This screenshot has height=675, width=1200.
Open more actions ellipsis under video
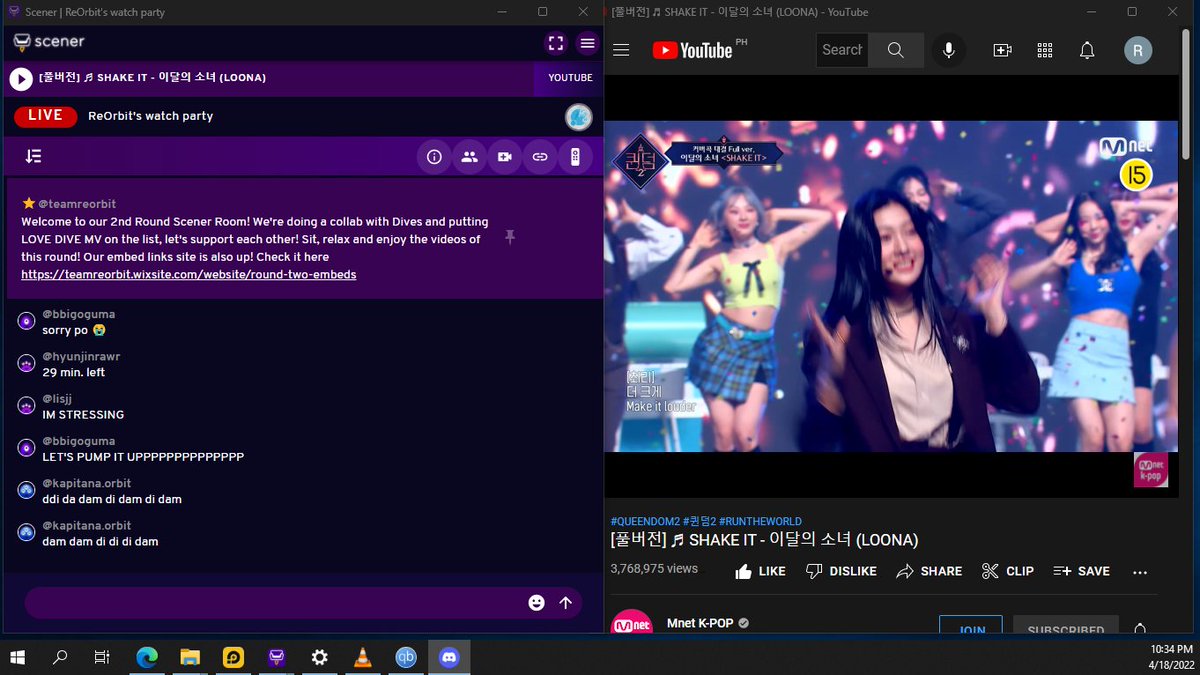(x=1140, y=572)
